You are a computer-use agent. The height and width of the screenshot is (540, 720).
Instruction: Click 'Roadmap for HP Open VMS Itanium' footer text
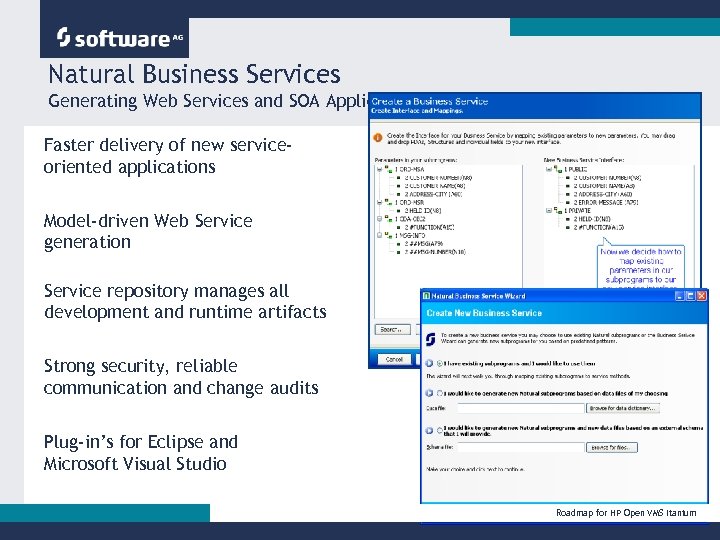coord(626,512)
